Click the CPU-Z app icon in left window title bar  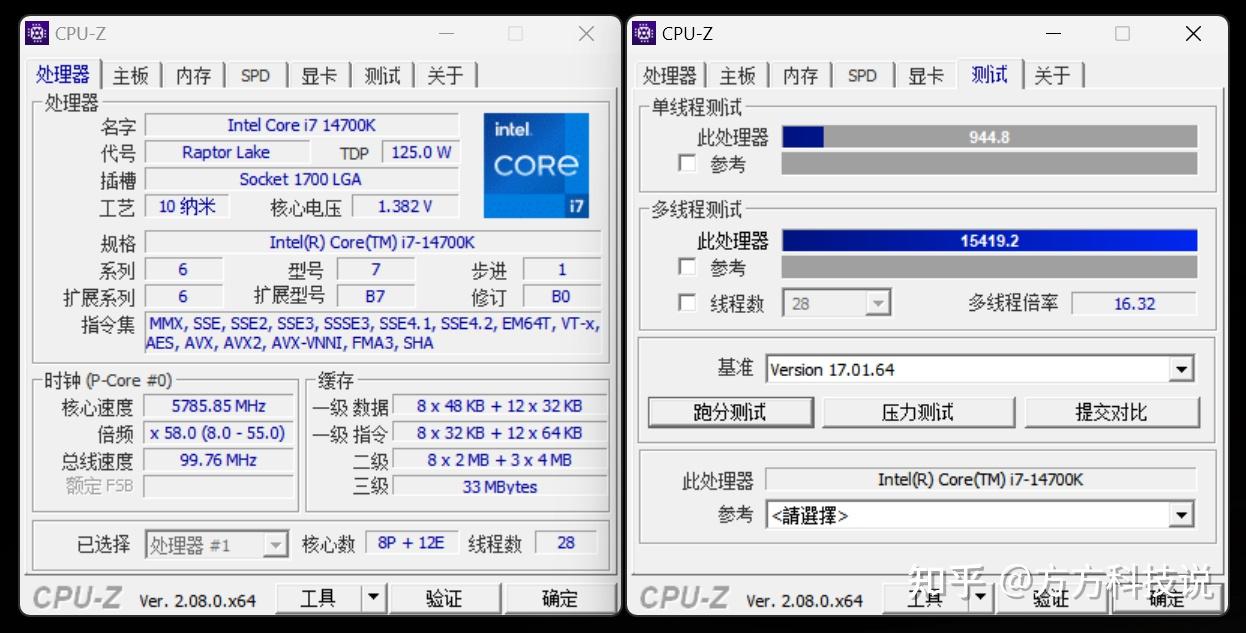(37, 33)
